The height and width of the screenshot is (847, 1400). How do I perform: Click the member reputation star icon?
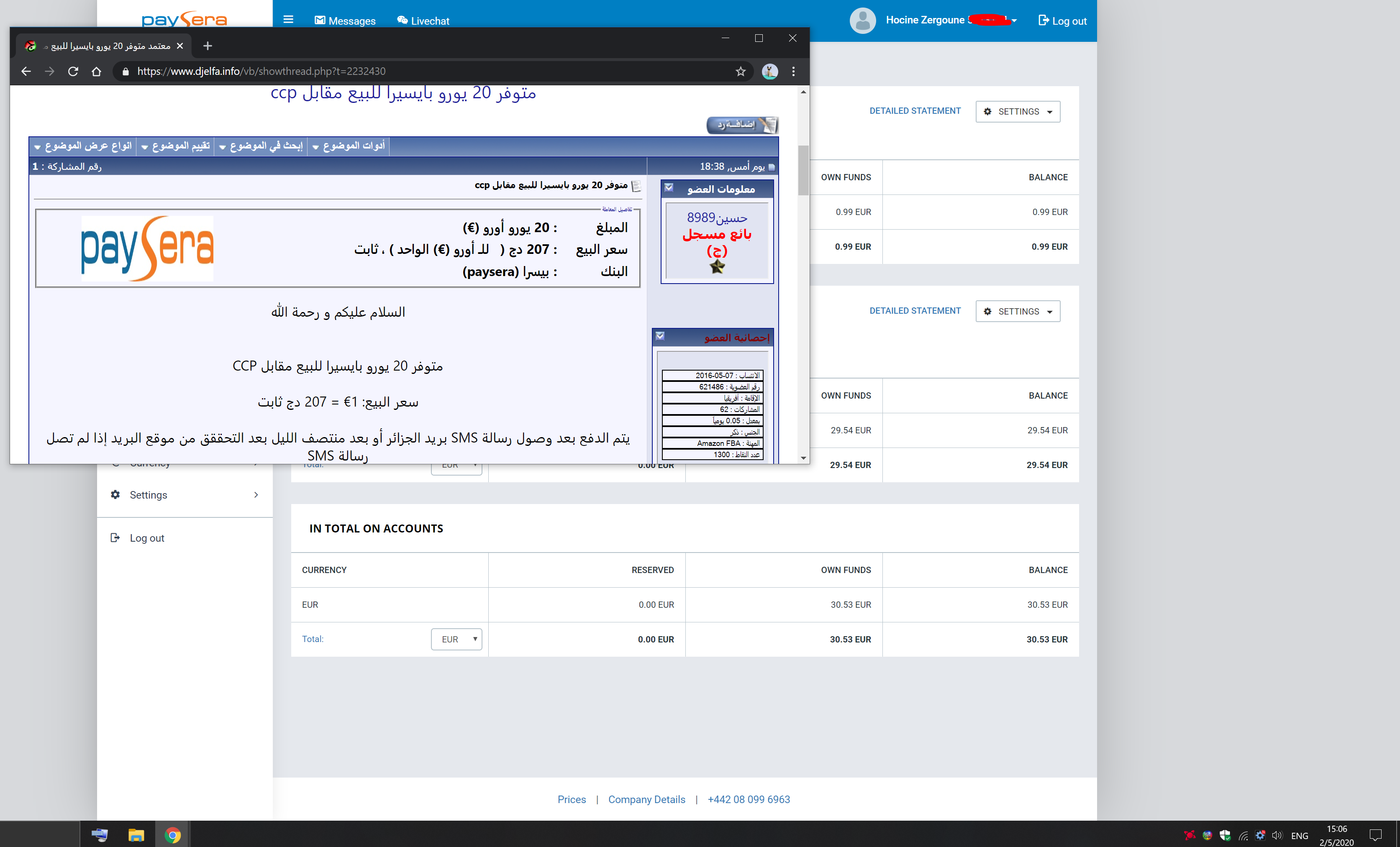(718, 266)
